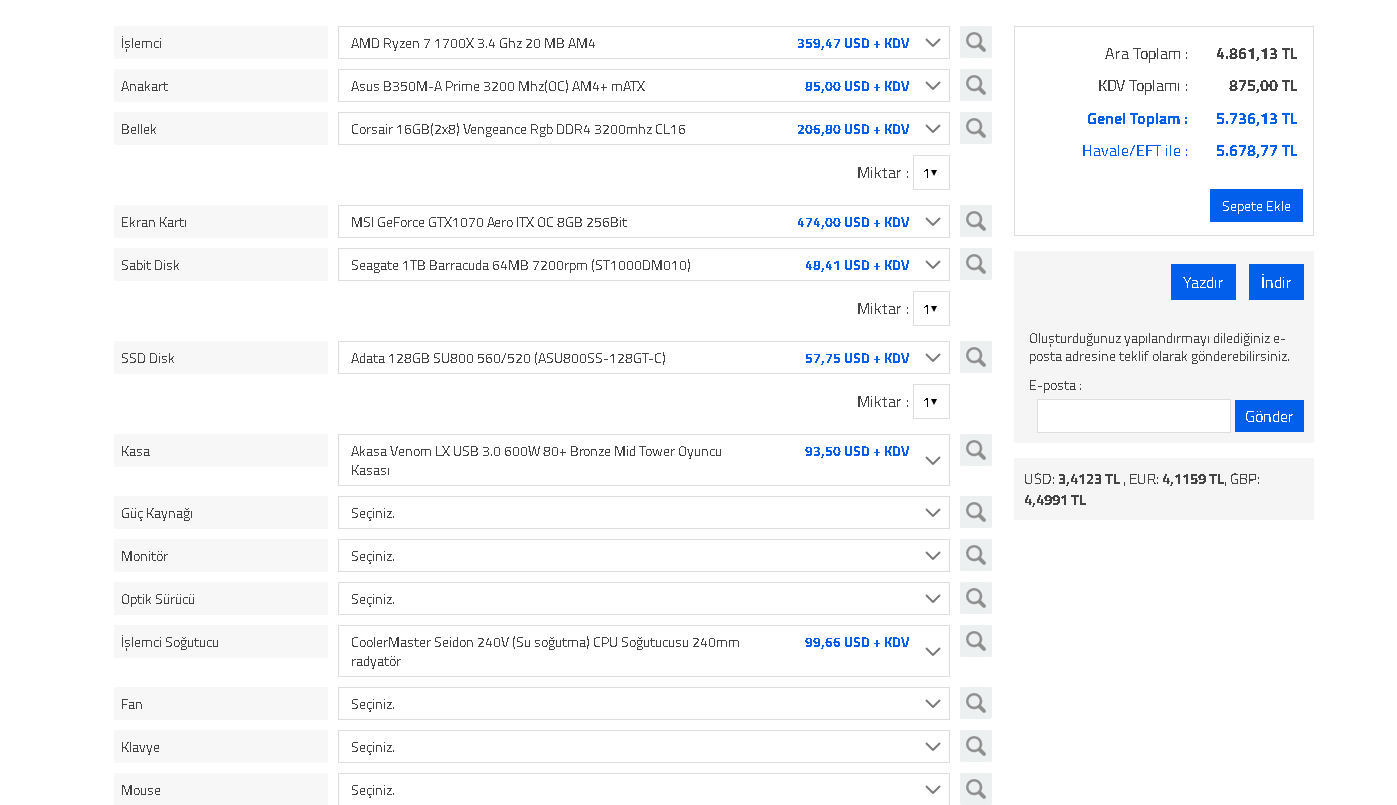
Task: Click the 359,47 USD + KDV price
Action: coord(853,43)
